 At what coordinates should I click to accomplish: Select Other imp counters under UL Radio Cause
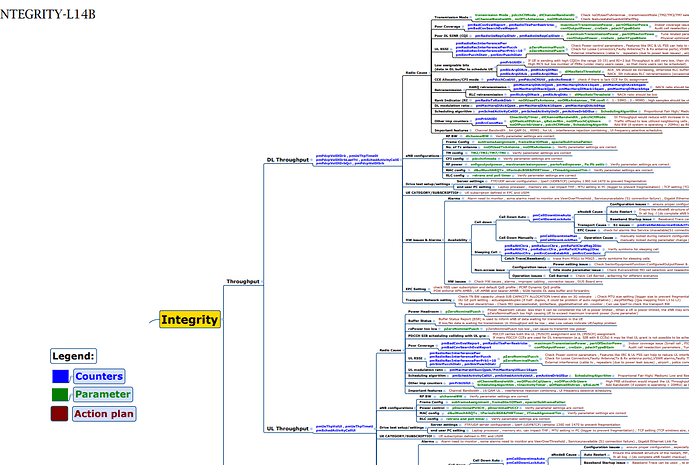pos(425,383)
